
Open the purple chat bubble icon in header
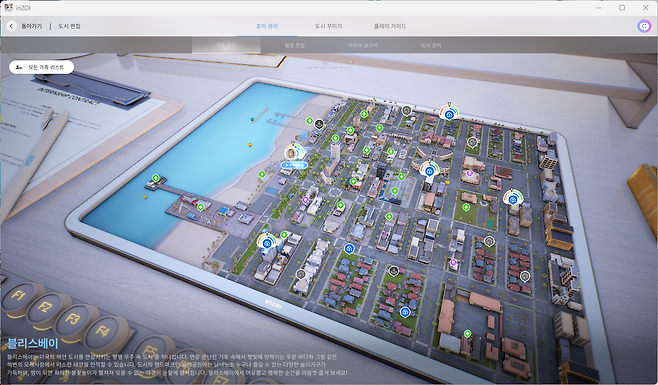[644, 26]
